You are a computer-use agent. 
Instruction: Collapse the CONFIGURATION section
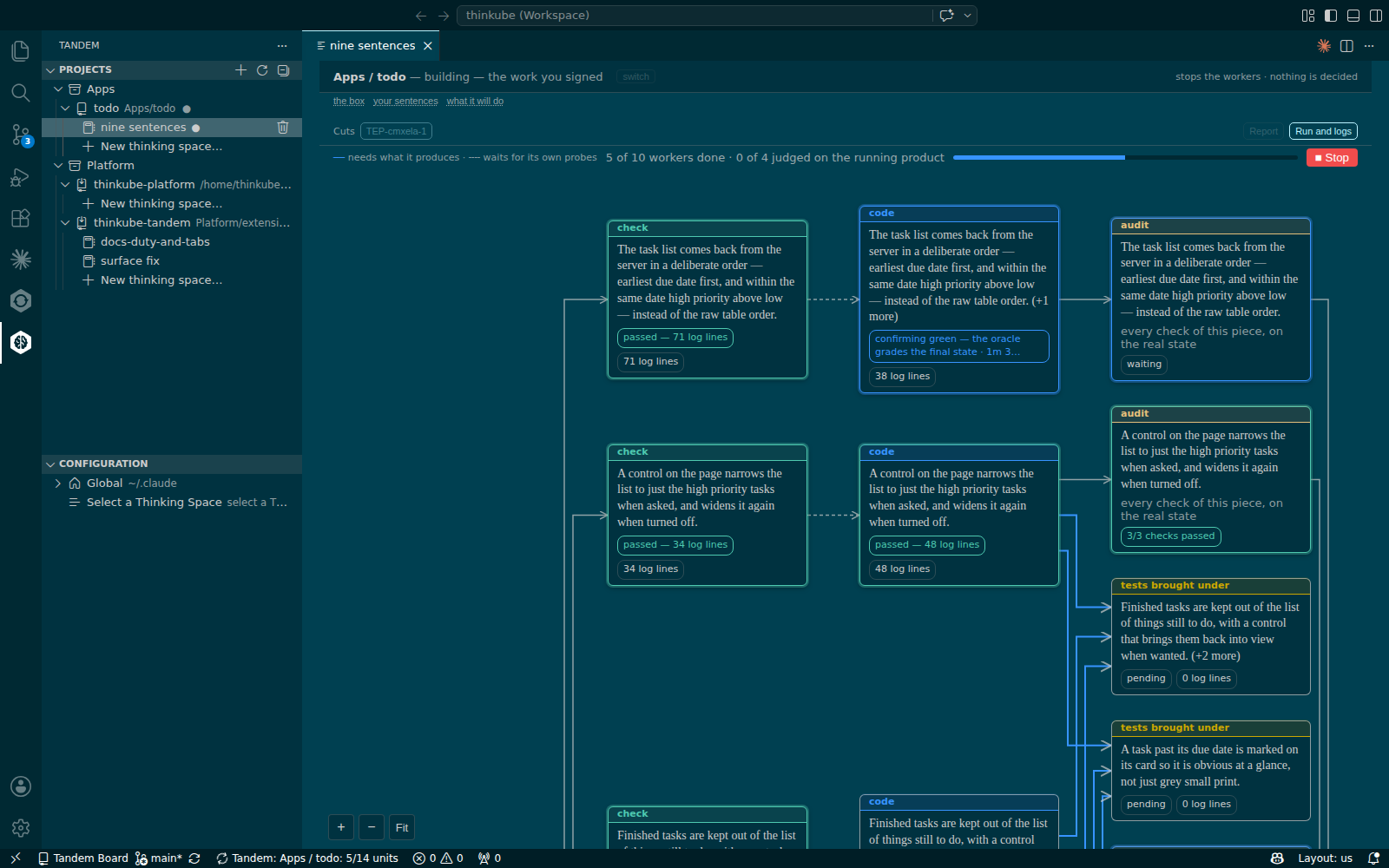pyautogui.click(x=50, y=464)
